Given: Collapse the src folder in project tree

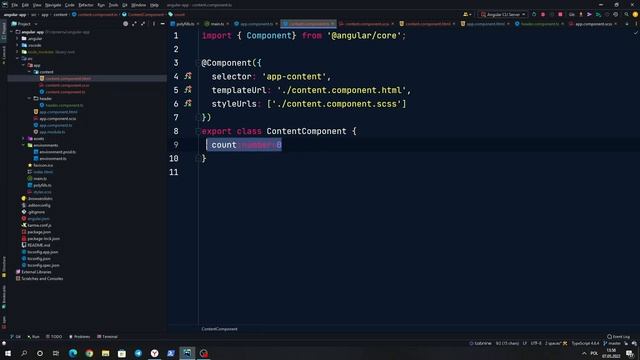Looking at the screenshot, I should (18, 59).
